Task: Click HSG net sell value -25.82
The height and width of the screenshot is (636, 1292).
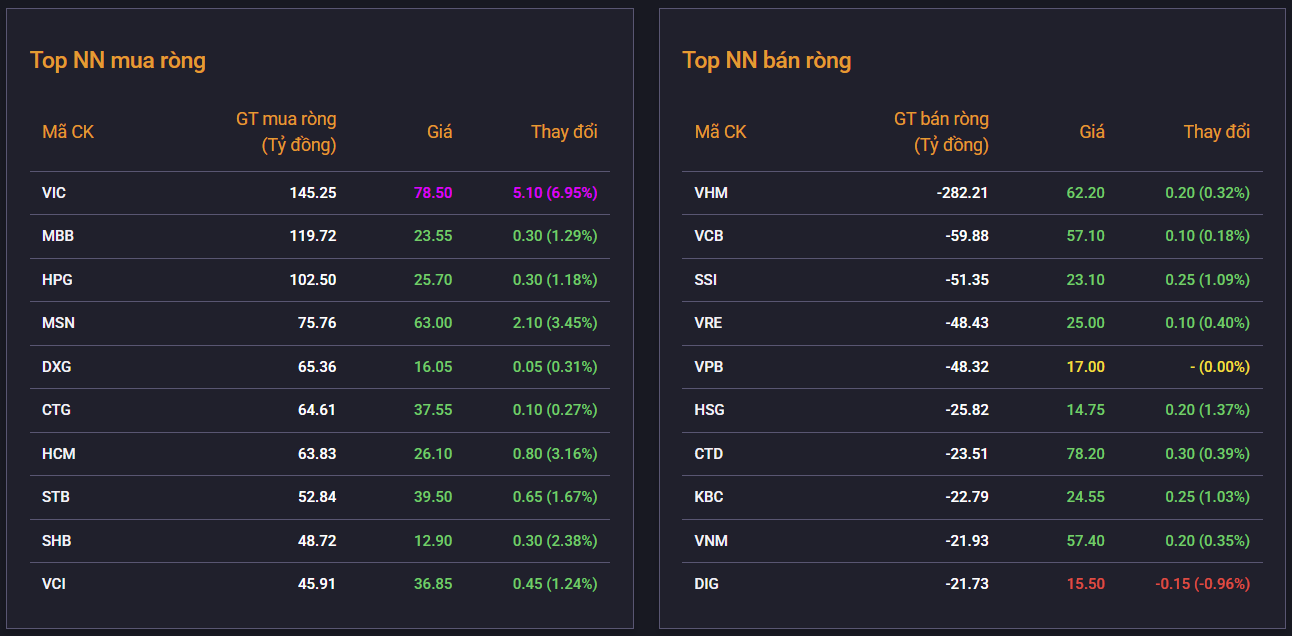Action: click(967, 410)
